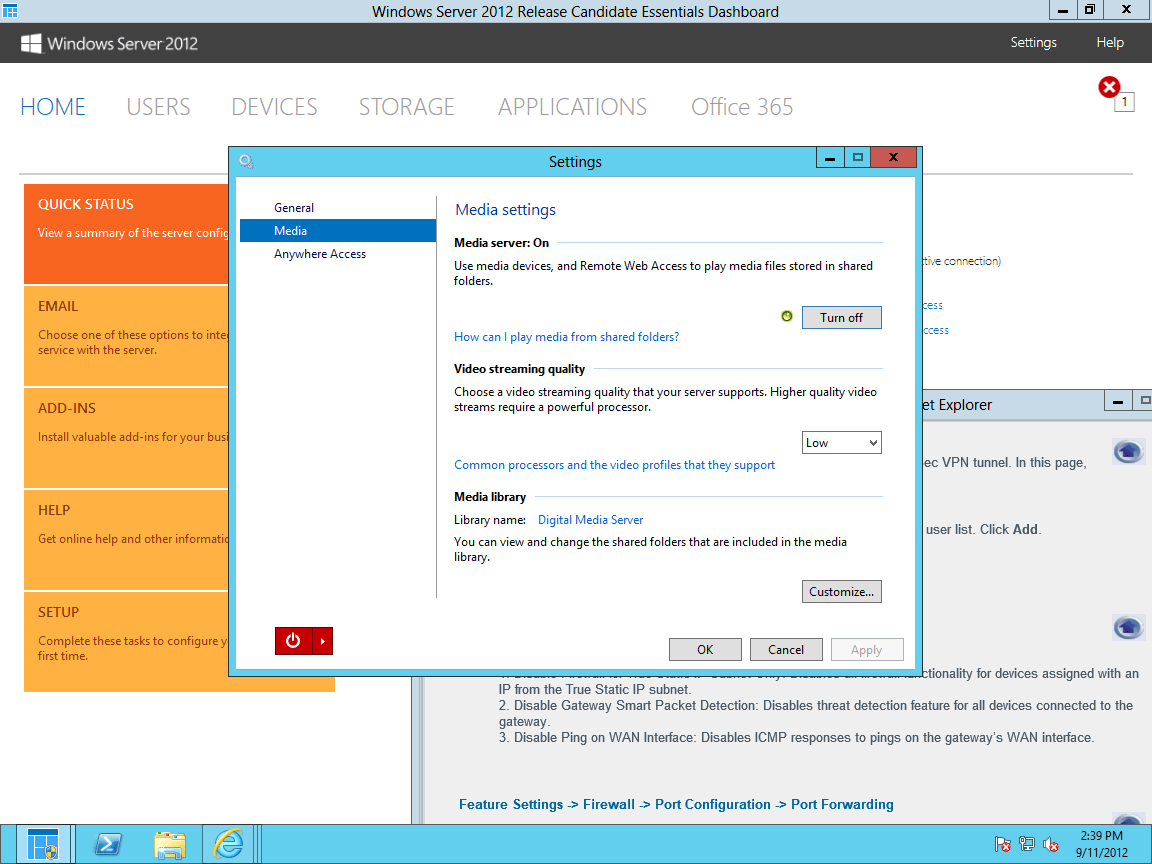Click 'How can I play media from shared folders?'
This screenshot has height=864, width=1152.
(x=566, y=337)
